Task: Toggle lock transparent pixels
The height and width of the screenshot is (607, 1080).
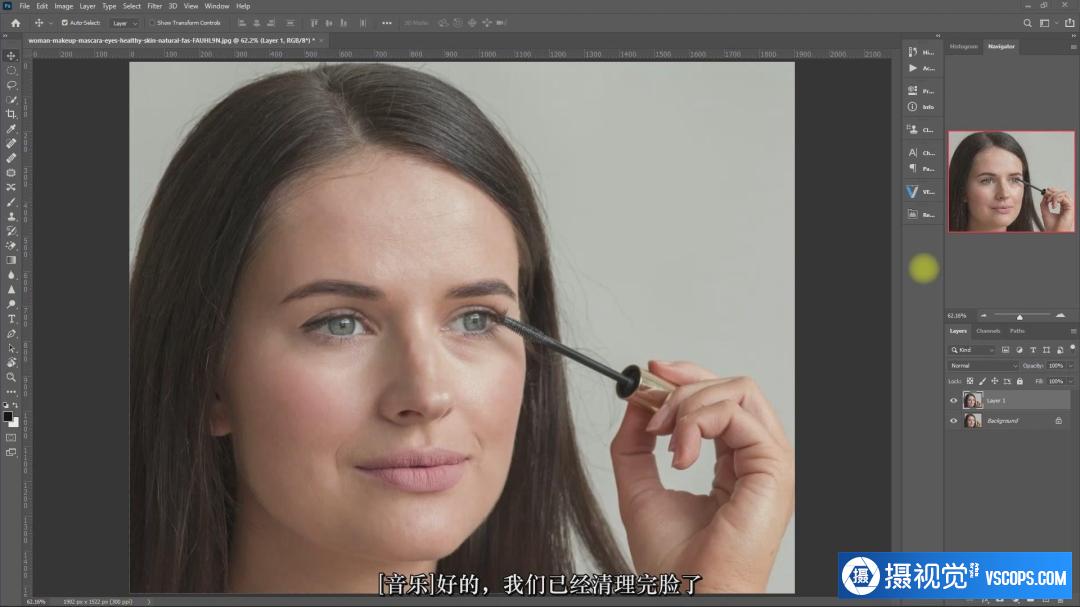Action: tap(970, 381)
